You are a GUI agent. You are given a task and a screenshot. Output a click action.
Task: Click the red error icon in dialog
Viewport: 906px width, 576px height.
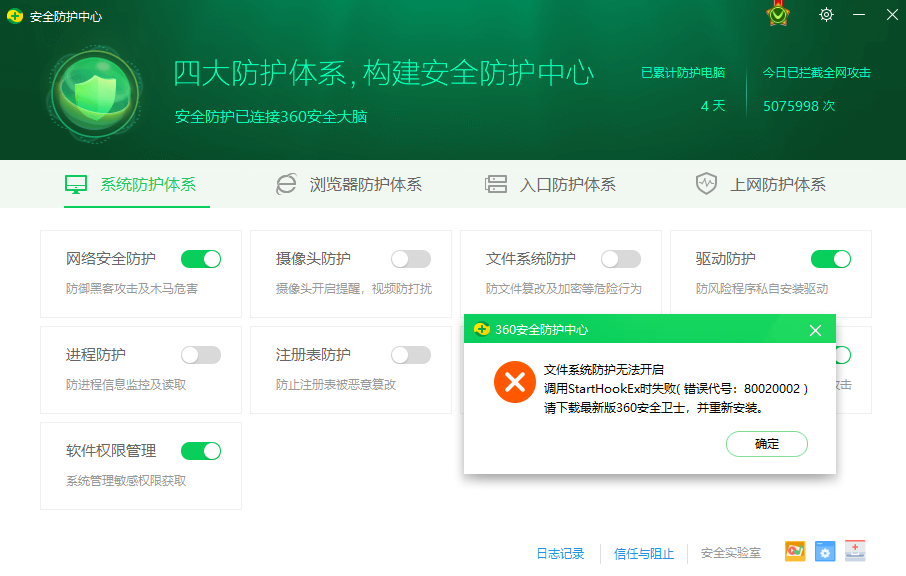(x=514, y=382)
